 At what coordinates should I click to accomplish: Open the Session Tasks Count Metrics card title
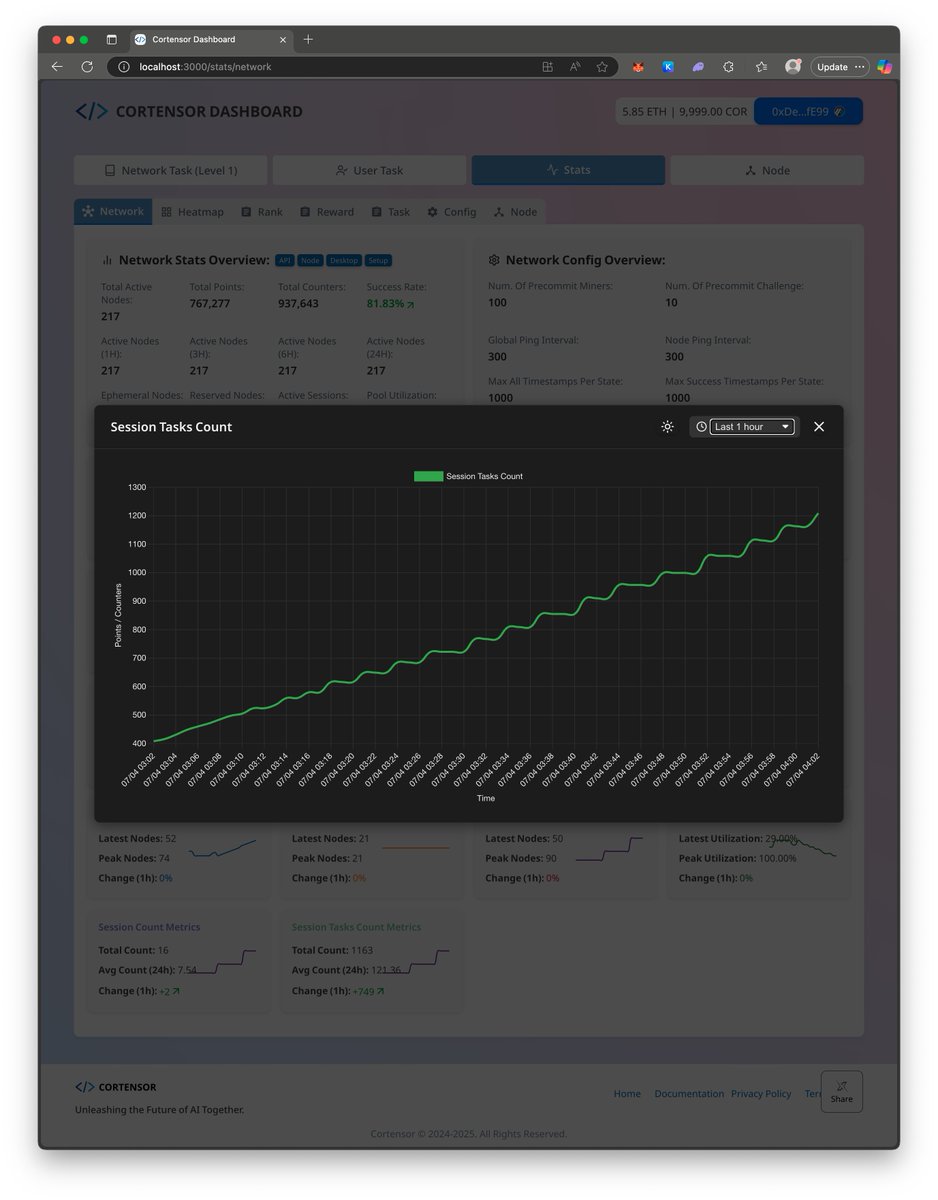click(x=356, y=927)
